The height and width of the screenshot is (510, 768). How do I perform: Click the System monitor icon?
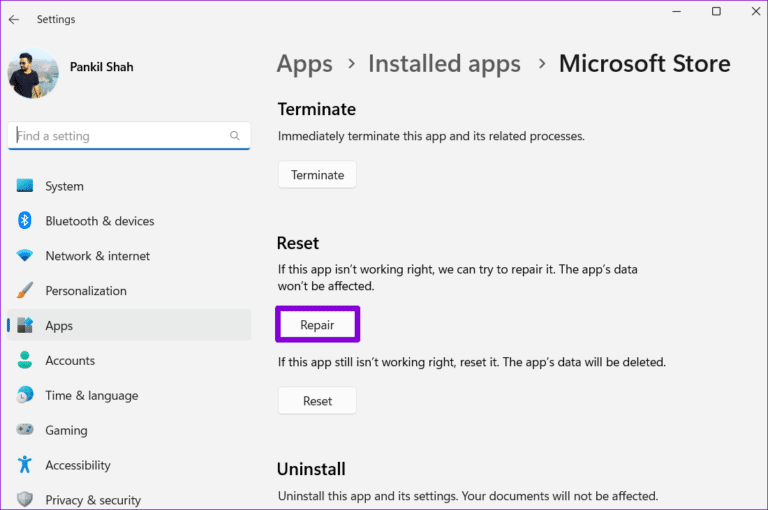coord(25,186)
